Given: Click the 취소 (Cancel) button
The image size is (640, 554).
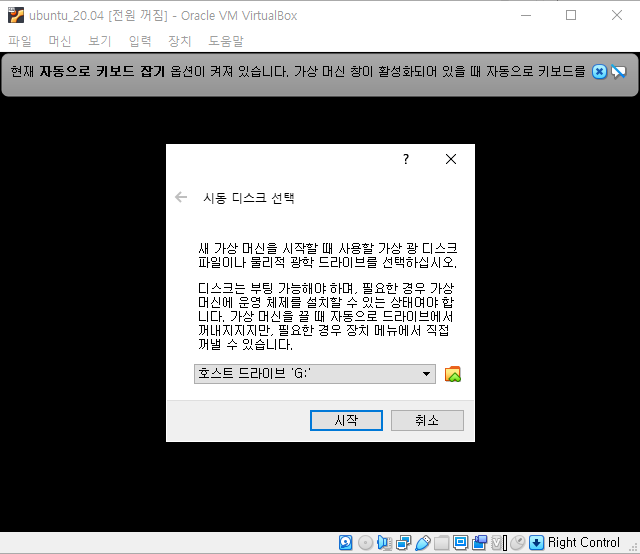Looking at the screenshot, I should point(427,421).
